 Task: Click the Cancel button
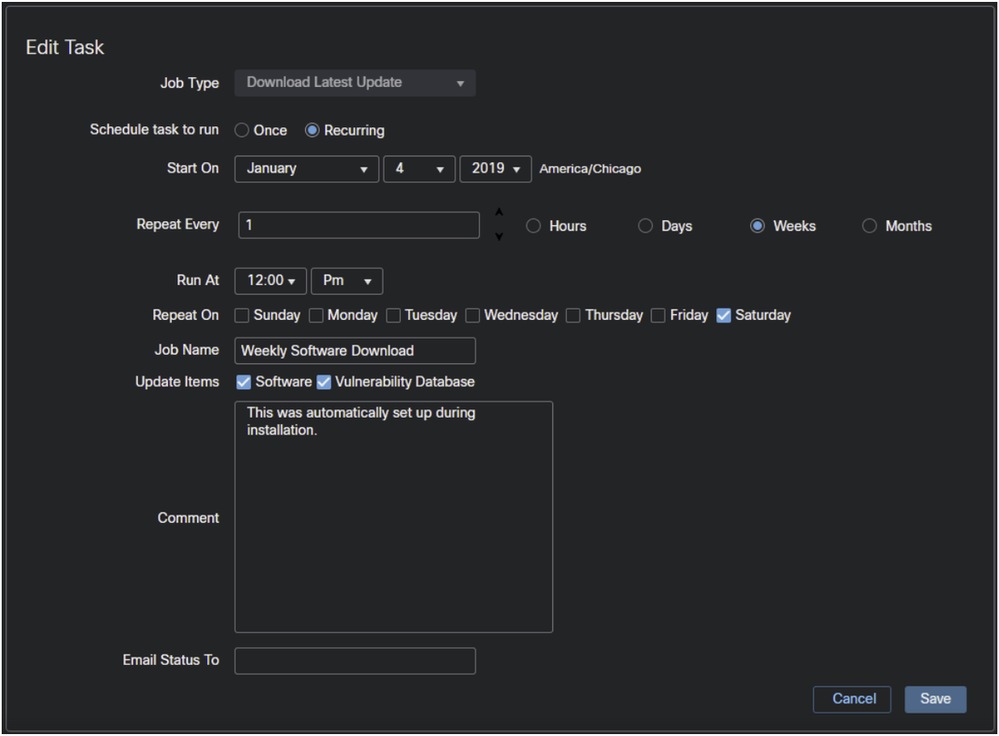click(x=852, y=699)
